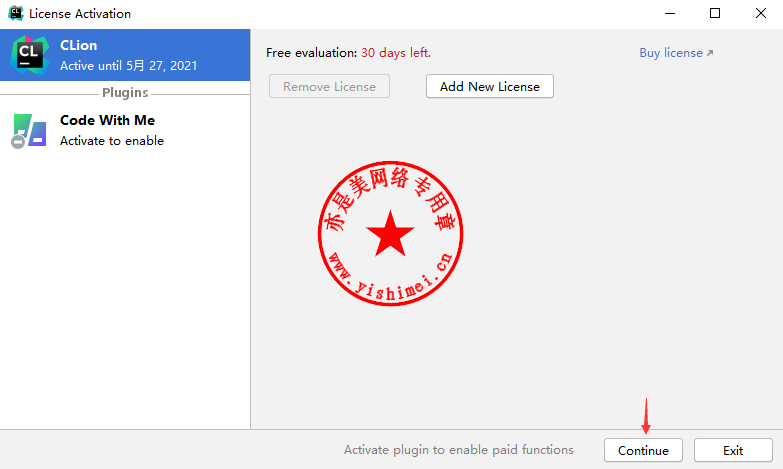Click Add New License button

point(489,86)
